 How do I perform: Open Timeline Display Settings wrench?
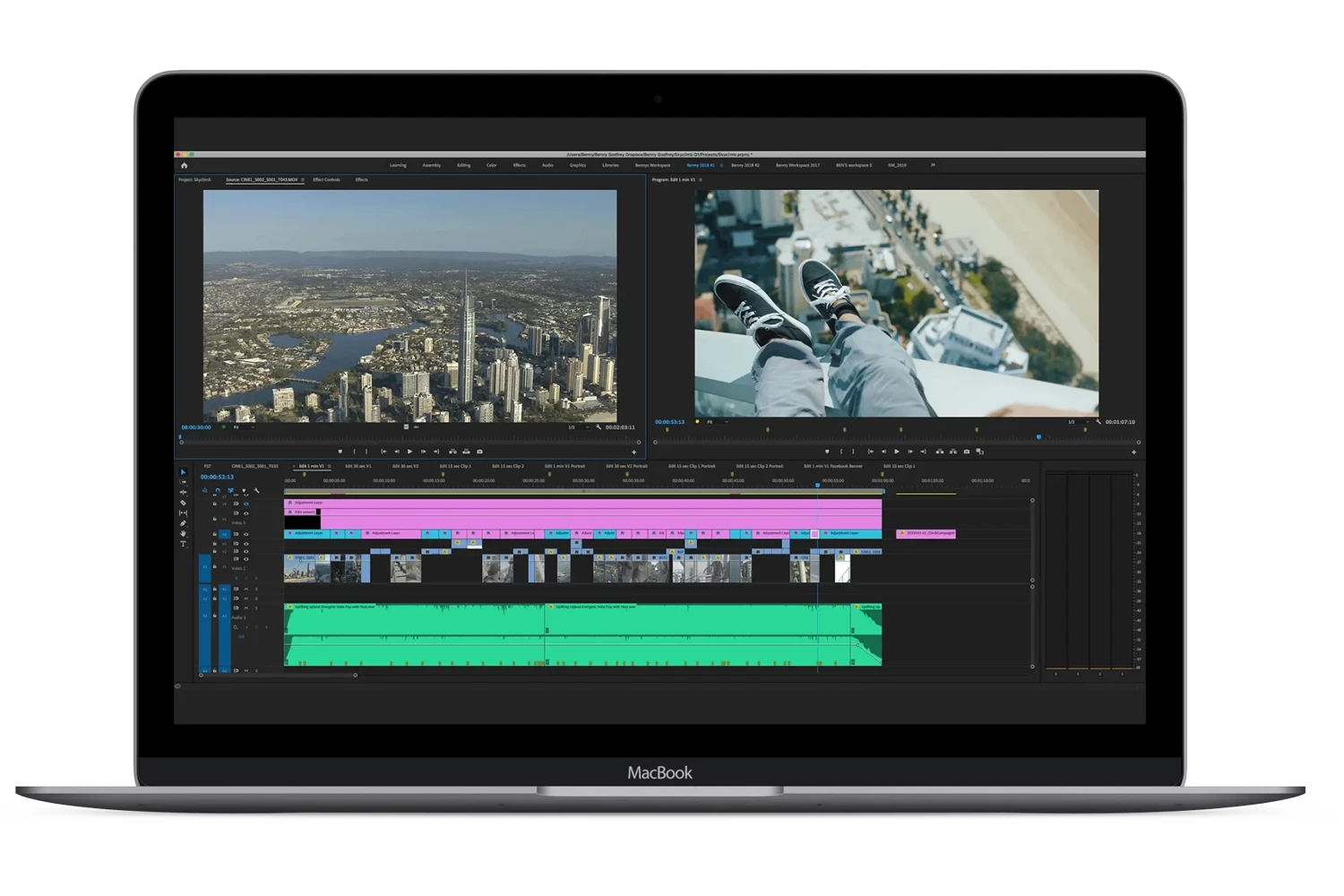tap(256, 490)
